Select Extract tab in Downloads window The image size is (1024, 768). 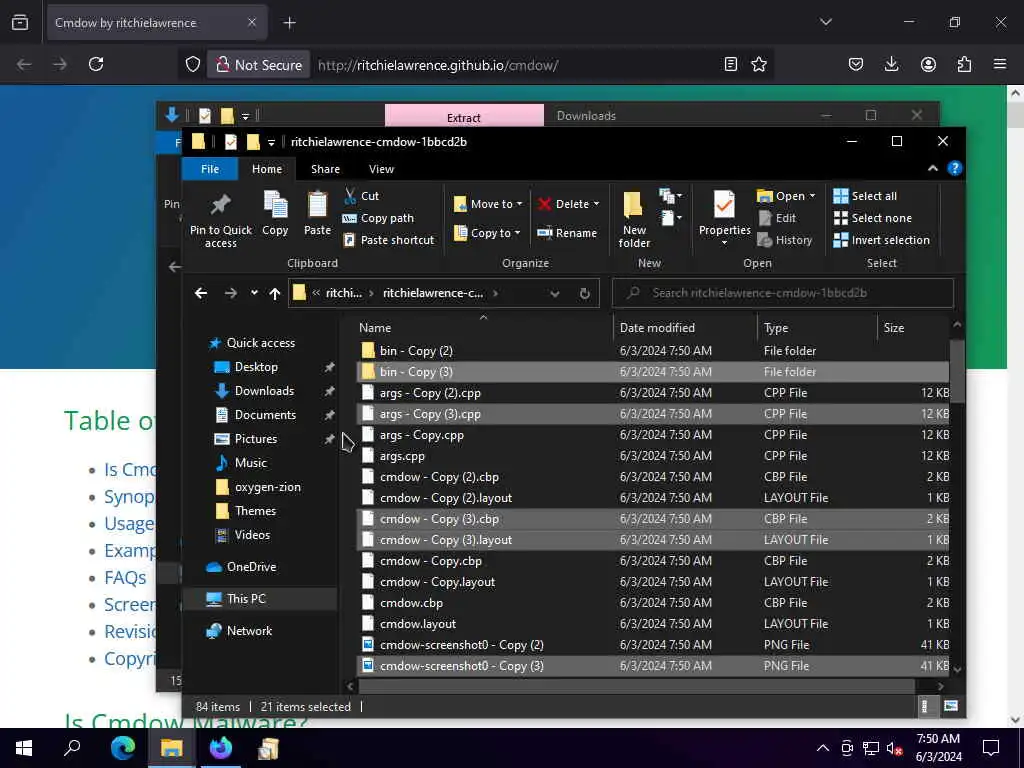(464, 116)
